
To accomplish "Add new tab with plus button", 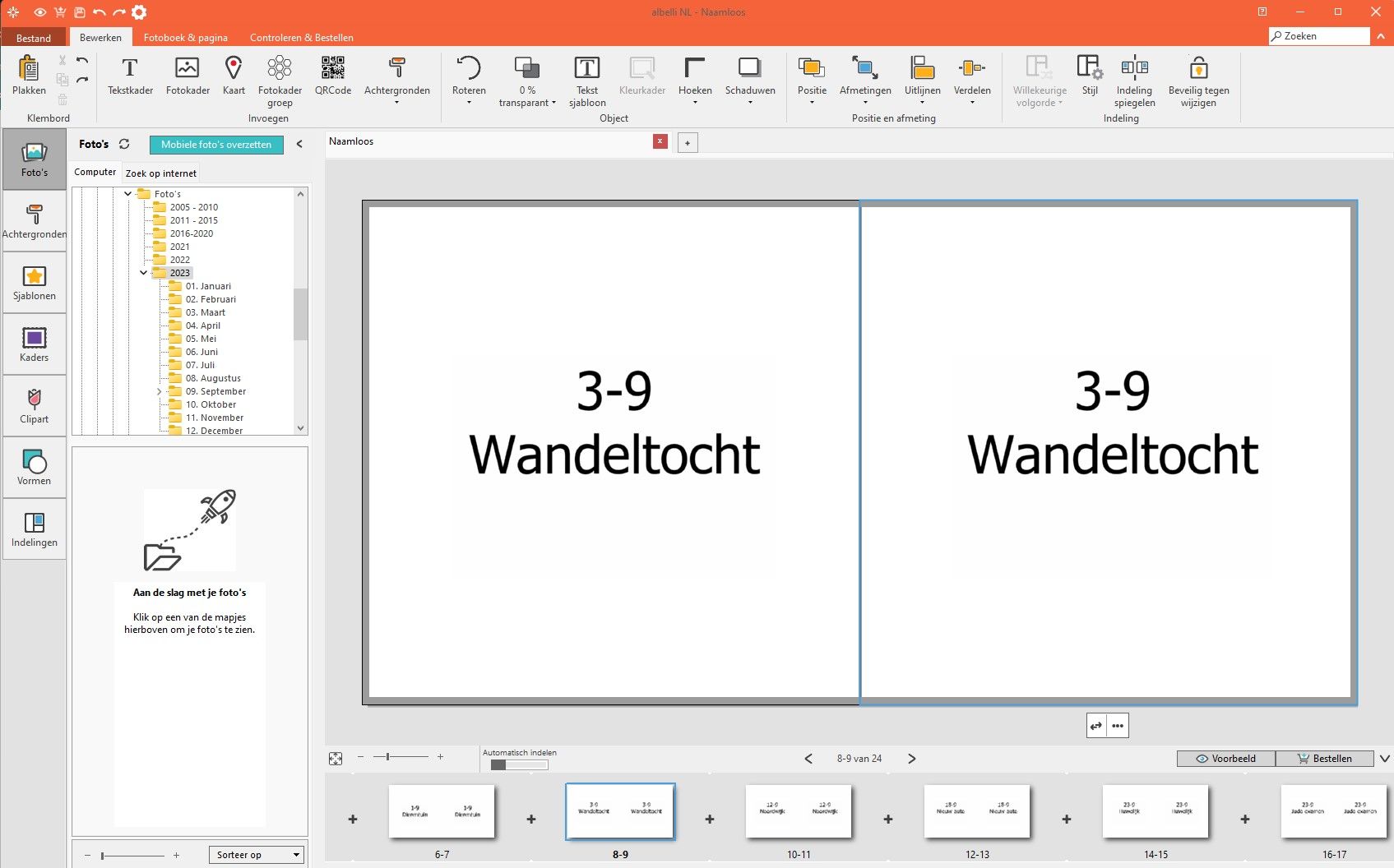I will point(688,143).
